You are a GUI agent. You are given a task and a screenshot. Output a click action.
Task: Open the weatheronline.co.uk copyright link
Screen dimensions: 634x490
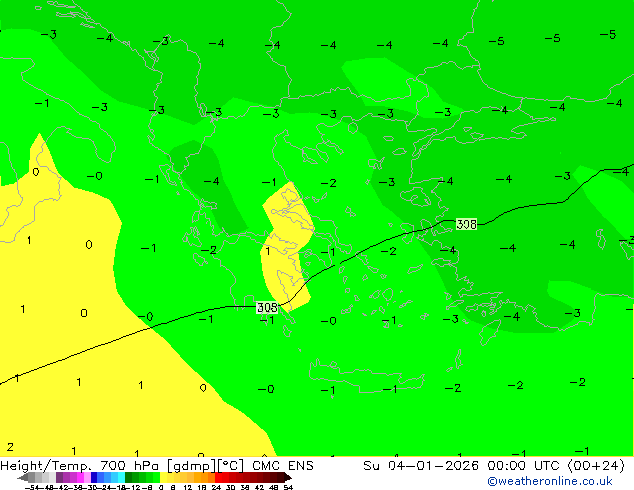(549, 481)
